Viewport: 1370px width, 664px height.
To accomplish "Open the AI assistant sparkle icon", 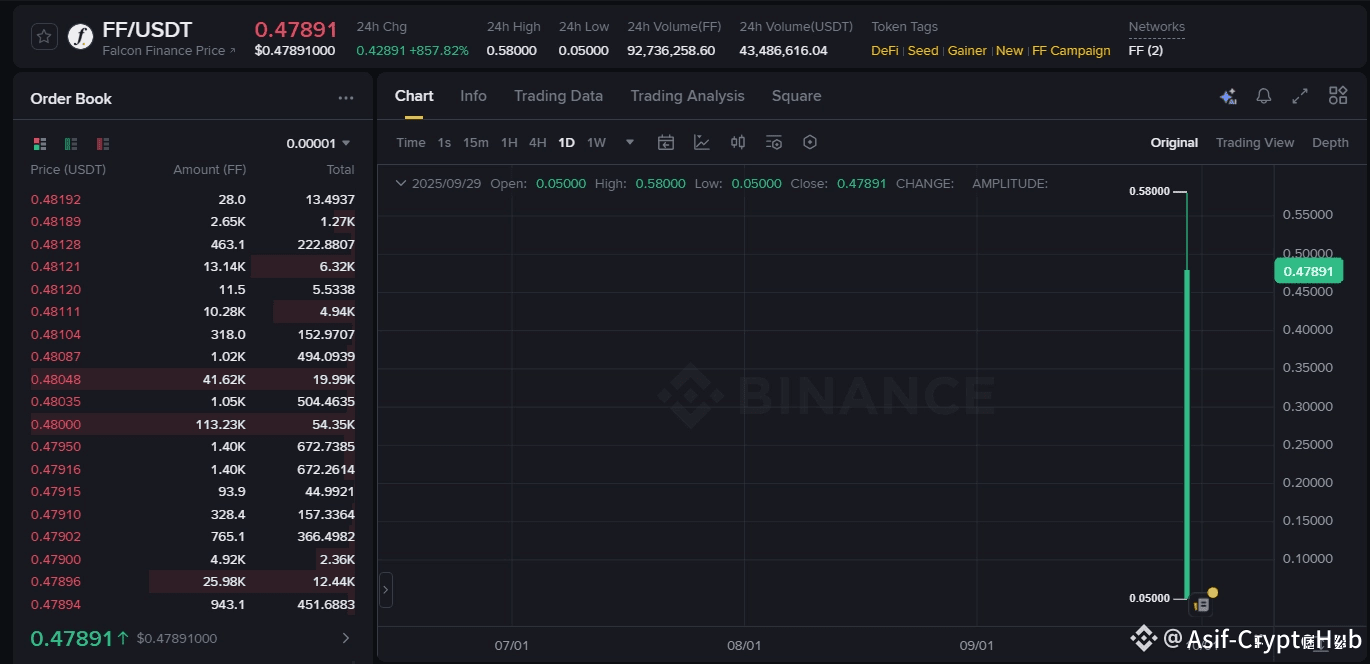I will [1228, 96].
